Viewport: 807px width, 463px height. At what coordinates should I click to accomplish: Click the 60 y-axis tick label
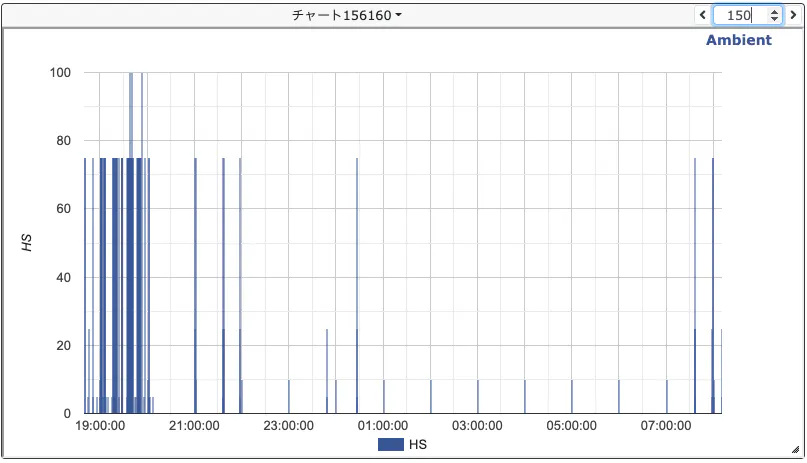tap(63, 209)
